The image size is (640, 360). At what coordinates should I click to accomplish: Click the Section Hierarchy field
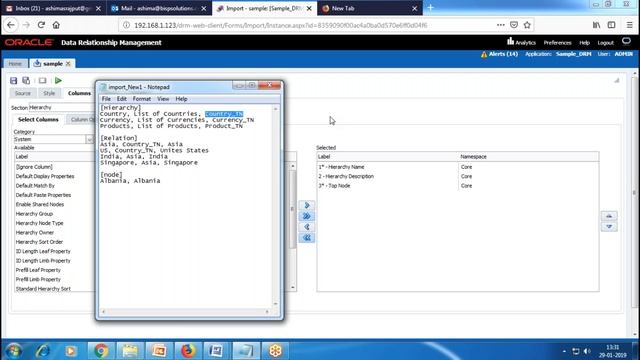(x=61, y=107)
